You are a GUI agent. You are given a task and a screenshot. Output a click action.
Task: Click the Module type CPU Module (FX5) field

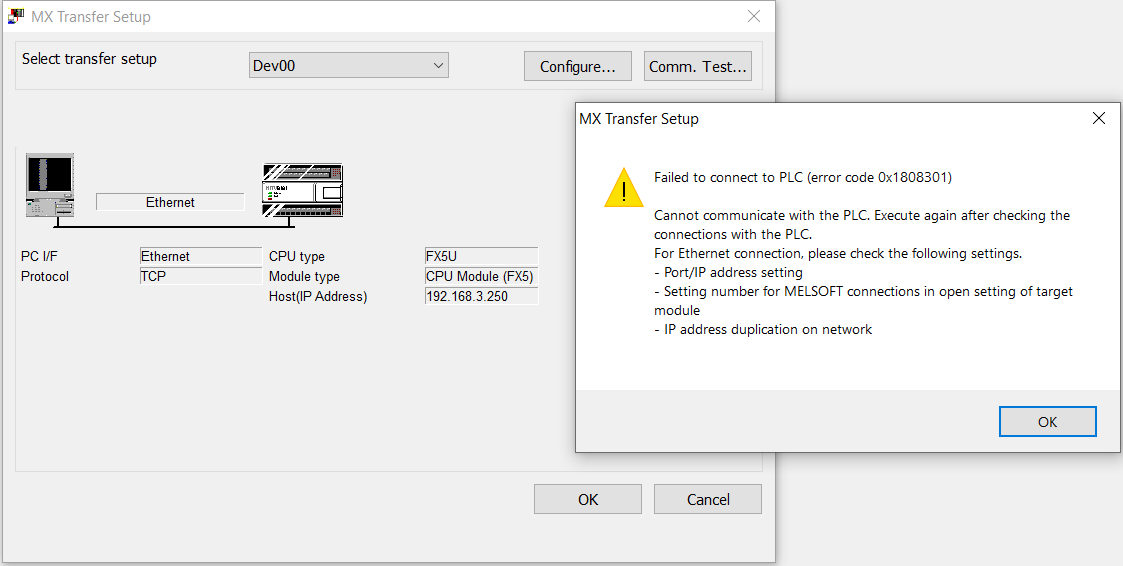(x=481, y=277)
